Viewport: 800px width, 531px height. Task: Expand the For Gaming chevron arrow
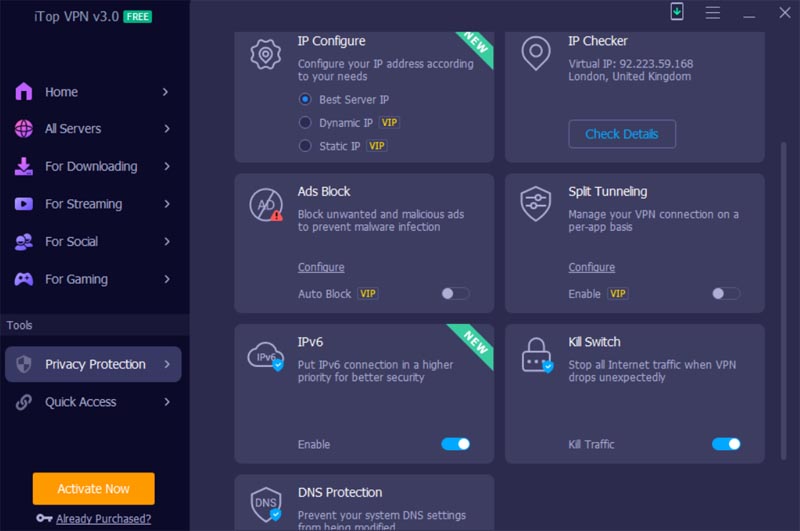click(166, 279)
